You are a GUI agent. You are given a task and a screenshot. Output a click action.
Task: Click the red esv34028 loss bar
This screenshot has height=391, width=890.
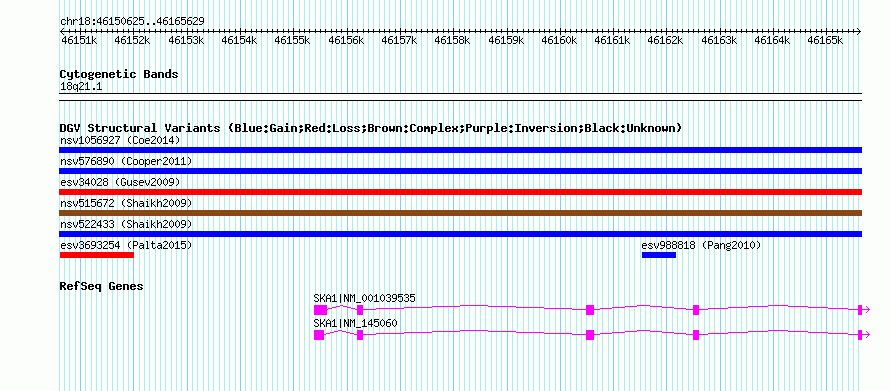click(x=460, y=192)
